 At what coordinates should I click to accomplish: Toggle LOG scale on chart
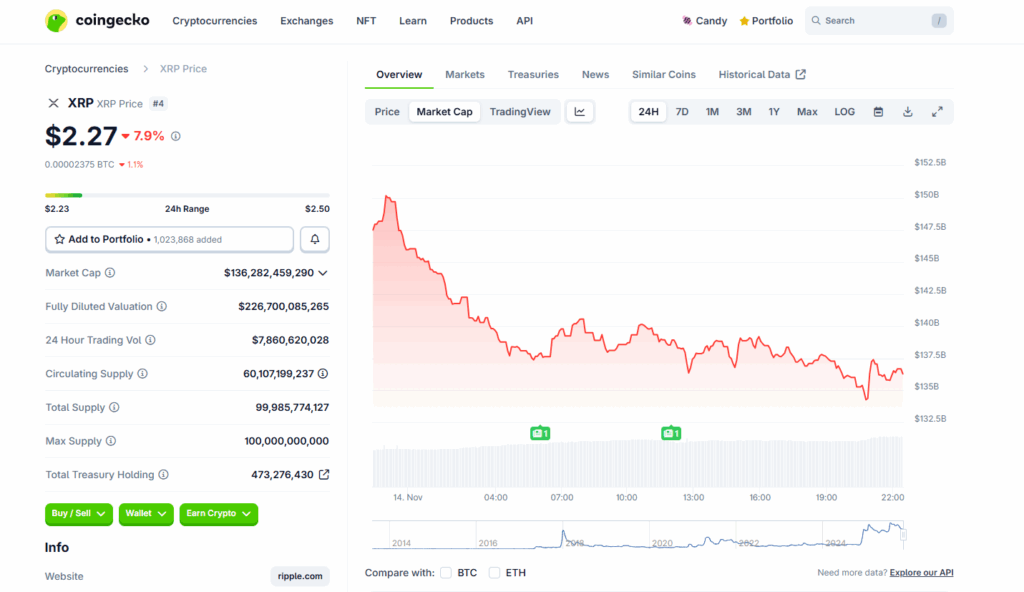tap(845, 112)
